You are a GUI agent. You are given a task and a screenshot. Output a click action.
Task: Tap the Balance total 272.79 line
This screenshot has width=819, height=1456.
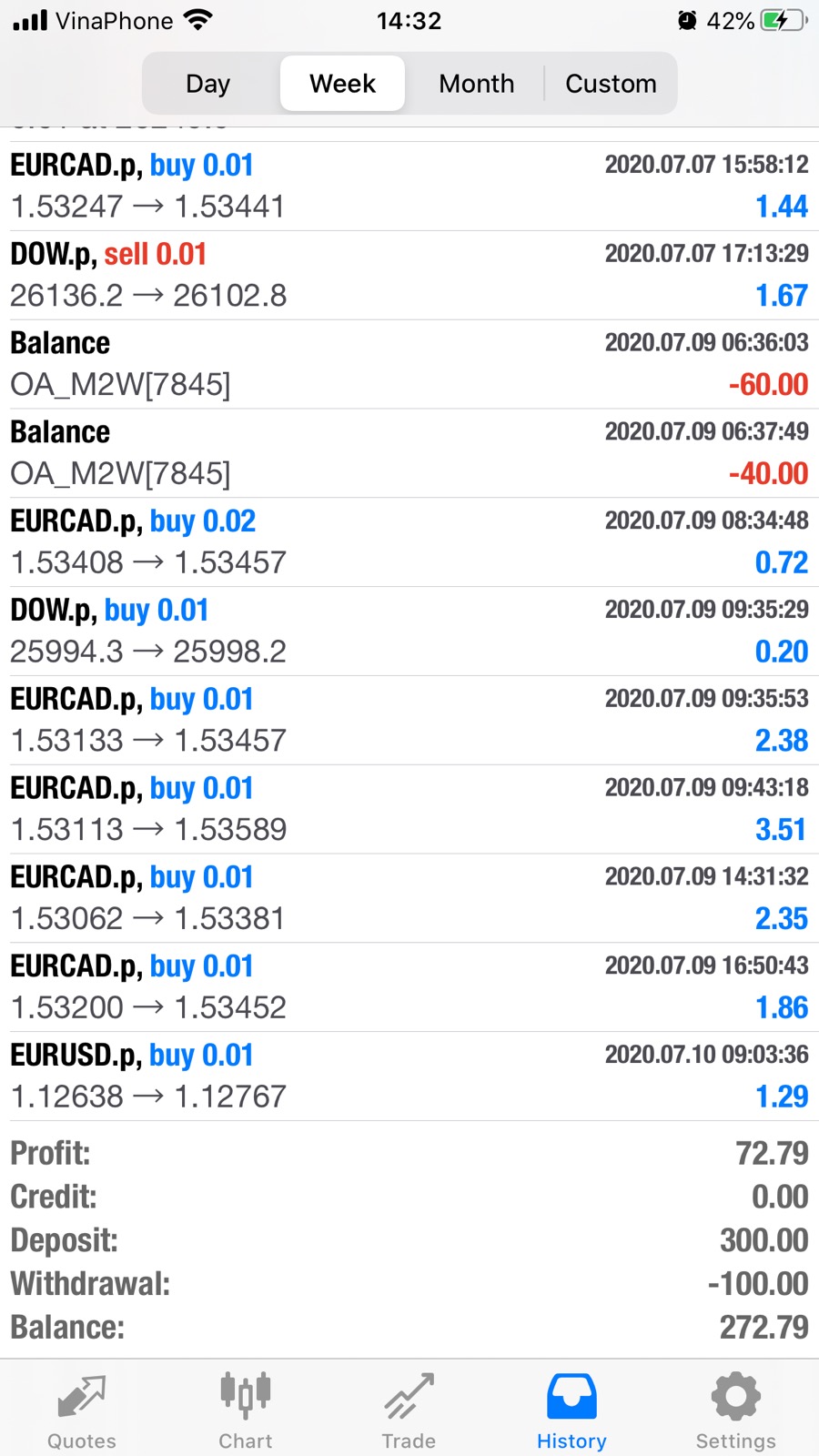pyautogui.click(x=409, y=1328)
